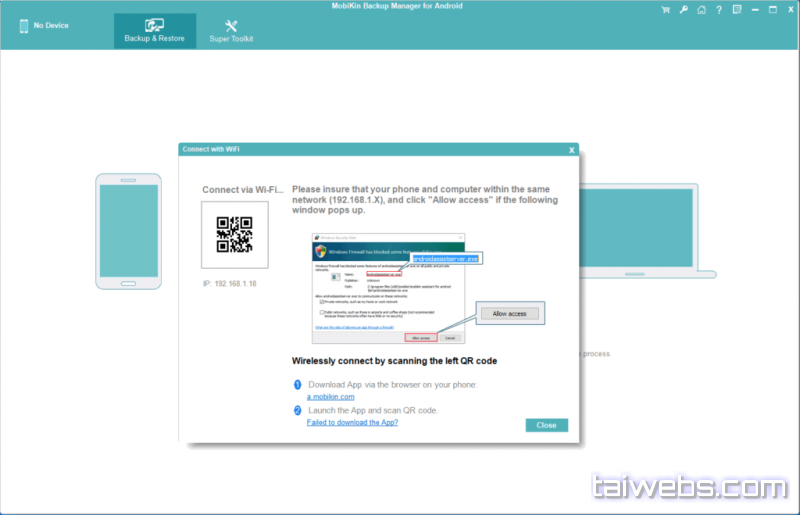The width and height of the screenshot is (800, 515).
Task: Click the No Device phone icon
Action: coord(23,25)
